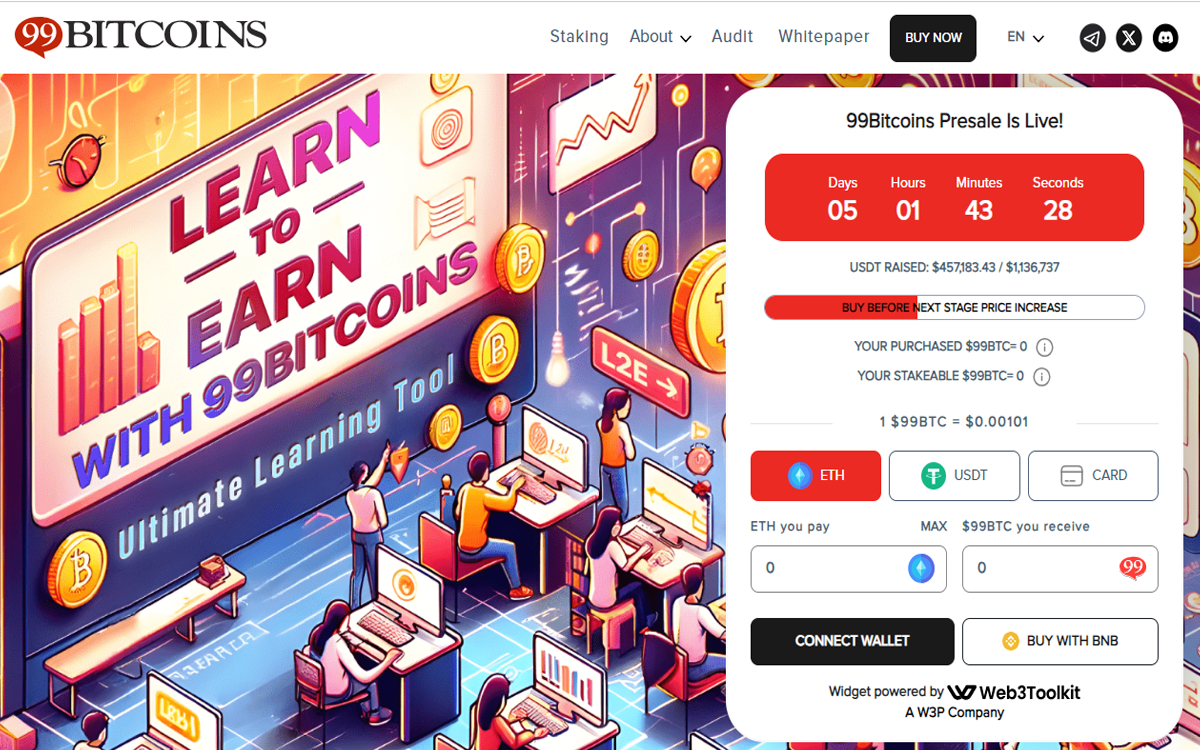Show info for stakeable $99BTC
This screenshot has width=1200, height=750.
point(1041,377)
